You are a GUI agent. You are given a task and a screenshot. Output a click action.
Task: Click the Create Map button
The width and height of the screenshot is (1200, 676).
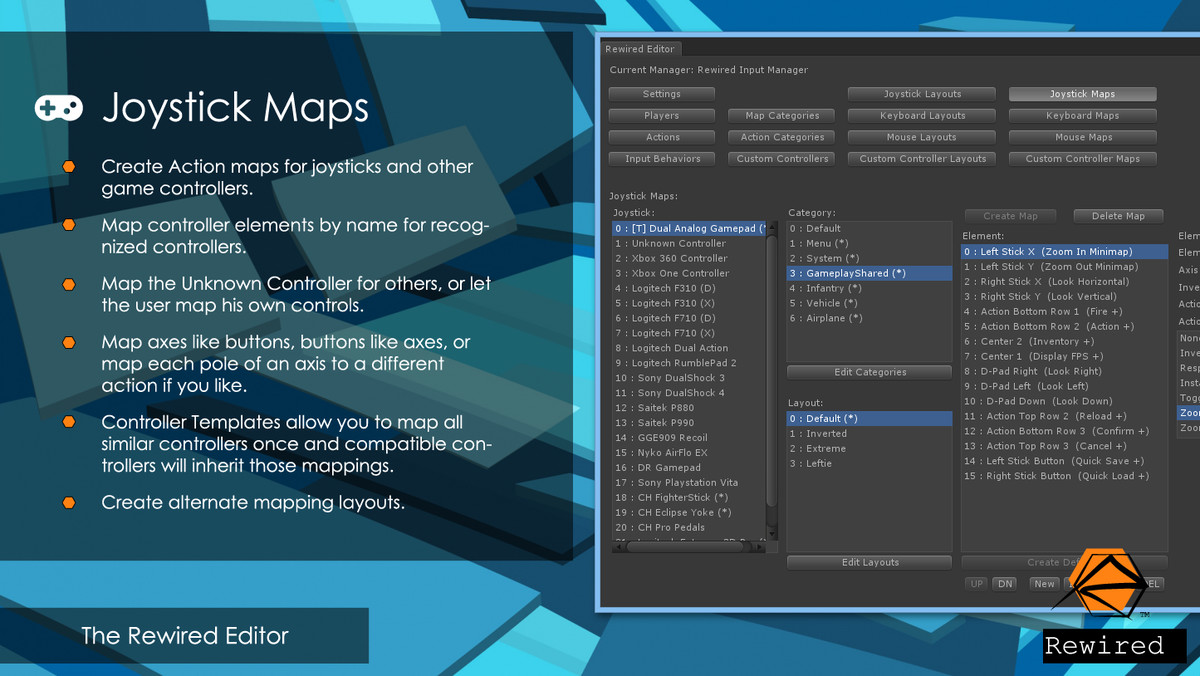pyautogui.click(x=1010, y=216)
